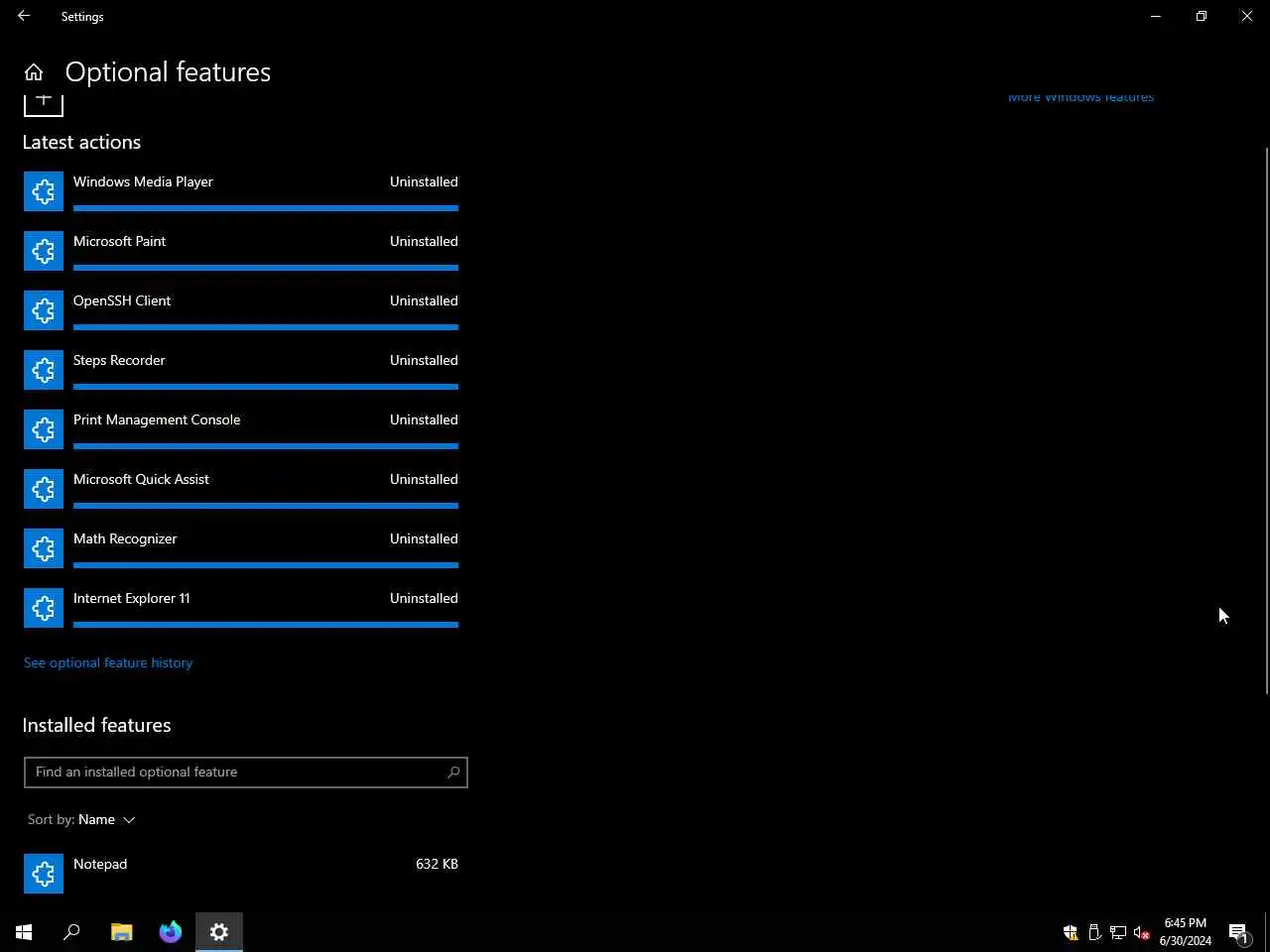Click Uninstalled status of Math Recognizer

[424, 539]
